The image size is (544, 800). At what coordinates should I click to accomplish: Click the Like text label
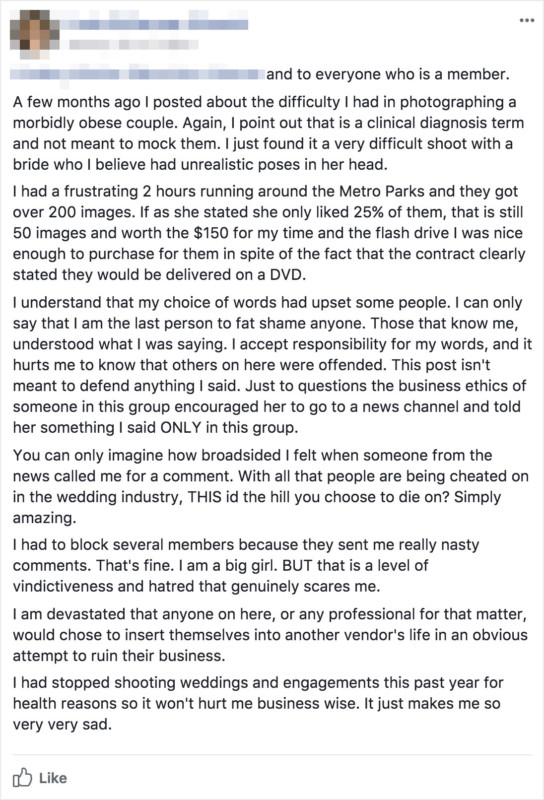[53, 778]
